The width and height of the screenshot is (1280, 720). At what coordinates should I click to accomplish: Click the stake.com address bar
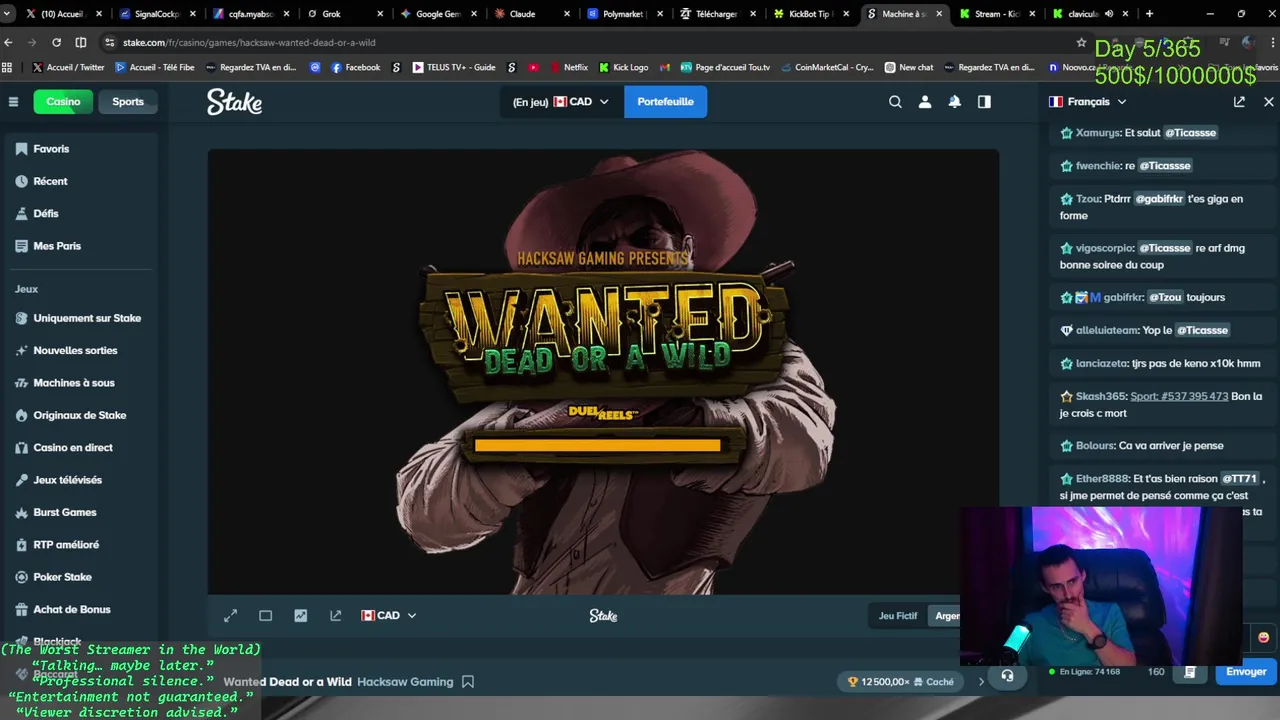590,42
